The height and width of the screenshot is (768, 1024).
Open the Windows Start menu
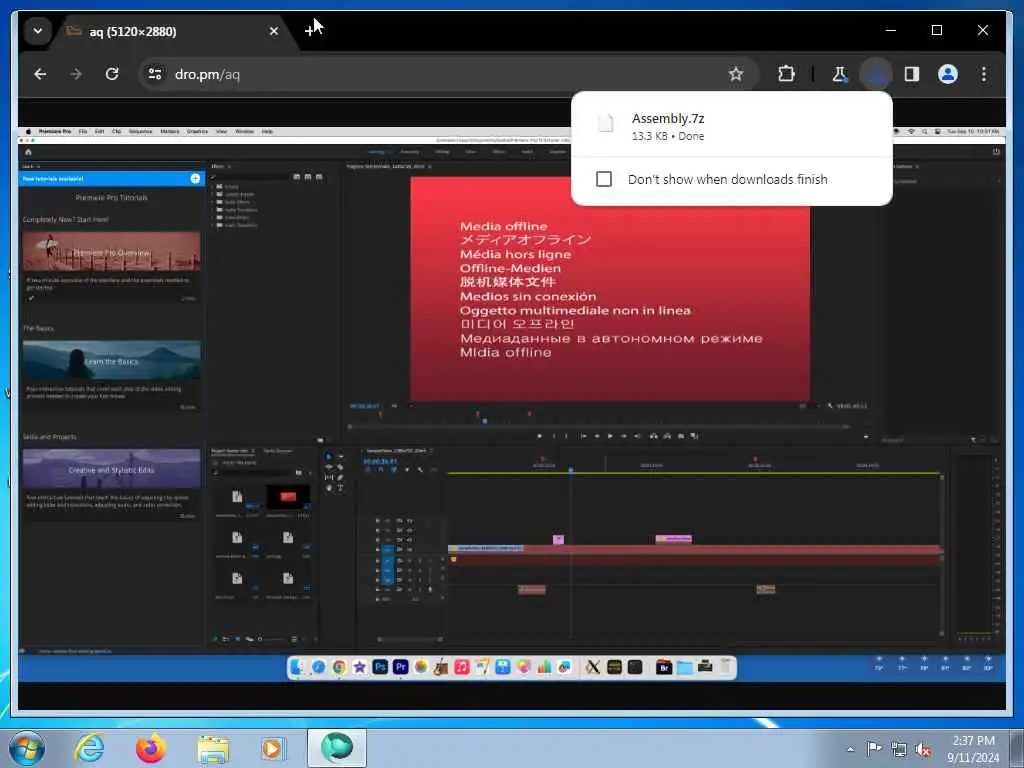point(27,748)
